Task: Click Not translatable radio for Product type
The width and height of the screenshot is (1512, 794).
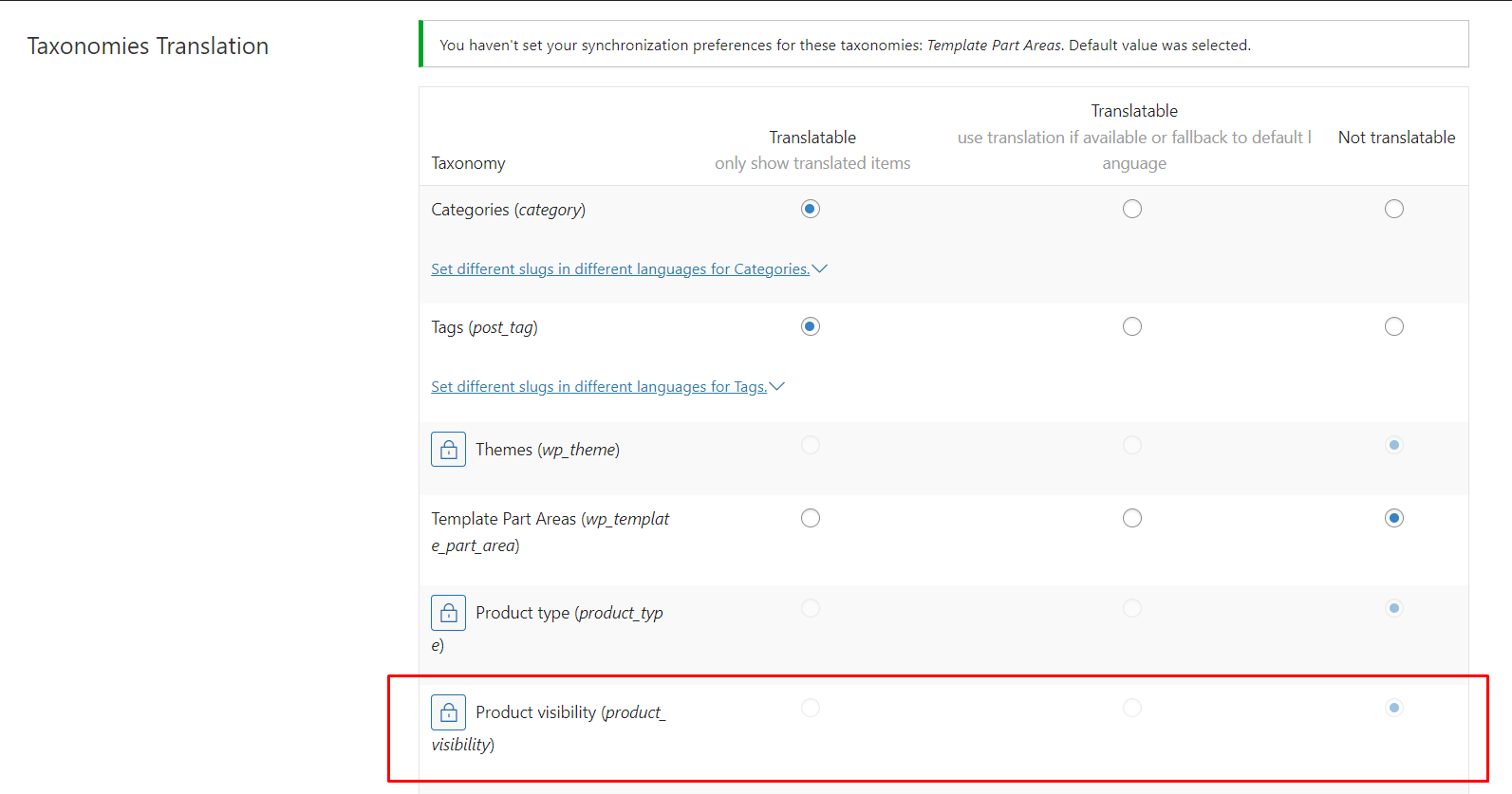Action: pos(1393,608)
